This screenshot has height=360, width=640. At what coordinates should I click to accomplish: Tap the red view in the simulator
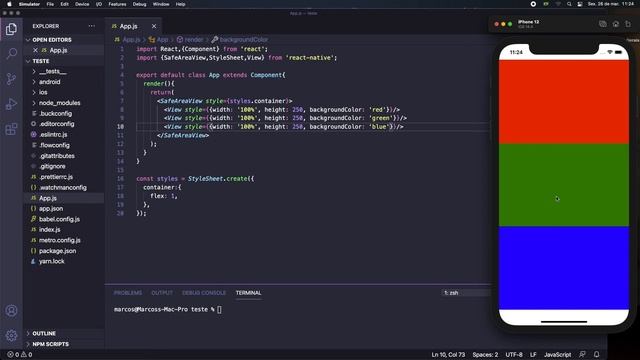pos(564,102)
